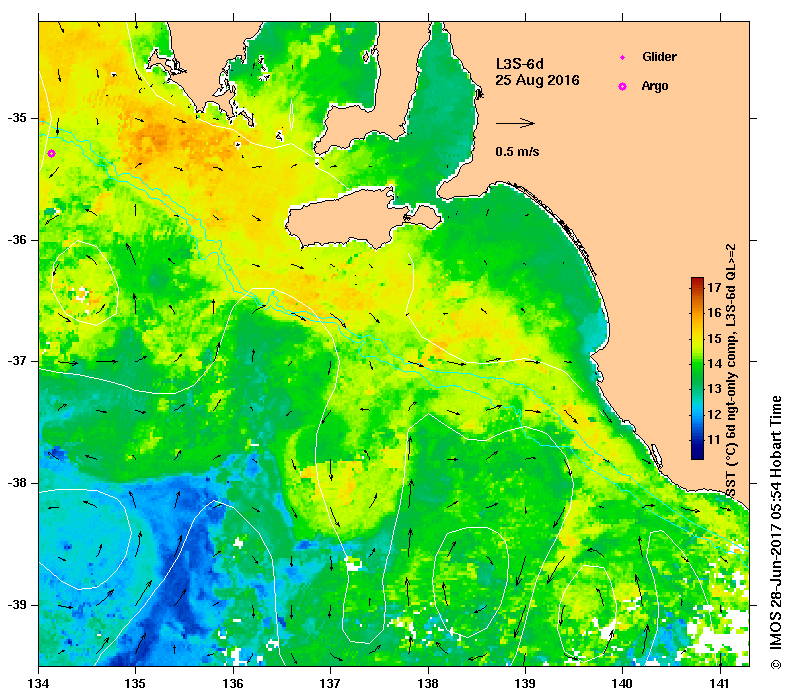Click the colorbar value 13
This screenshot has height=700, width=791.
click(714, 389)
